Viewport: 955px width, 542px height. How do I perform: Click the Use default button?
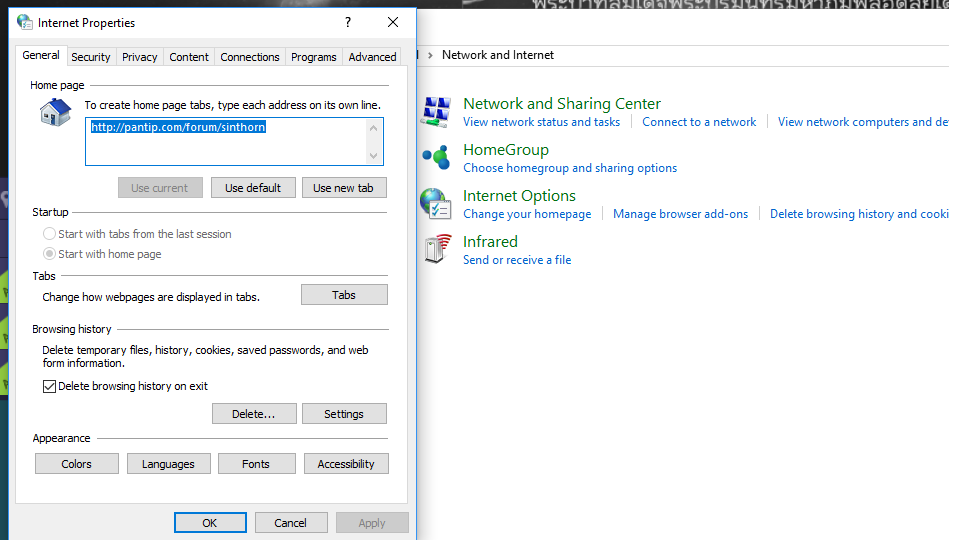pos(253,188)
